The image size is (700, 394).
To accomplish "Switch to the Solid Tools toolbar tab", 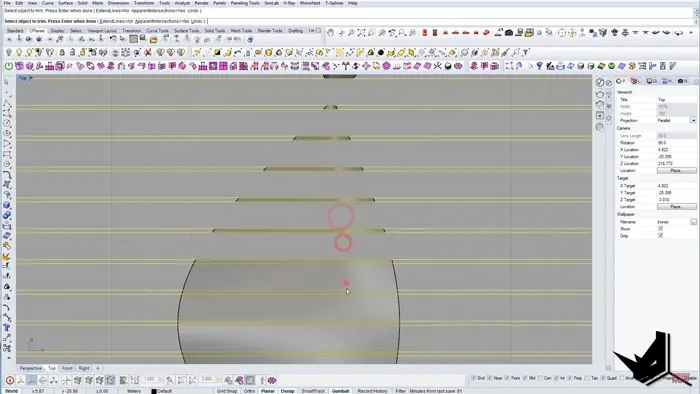I will (x=215, y=31).
